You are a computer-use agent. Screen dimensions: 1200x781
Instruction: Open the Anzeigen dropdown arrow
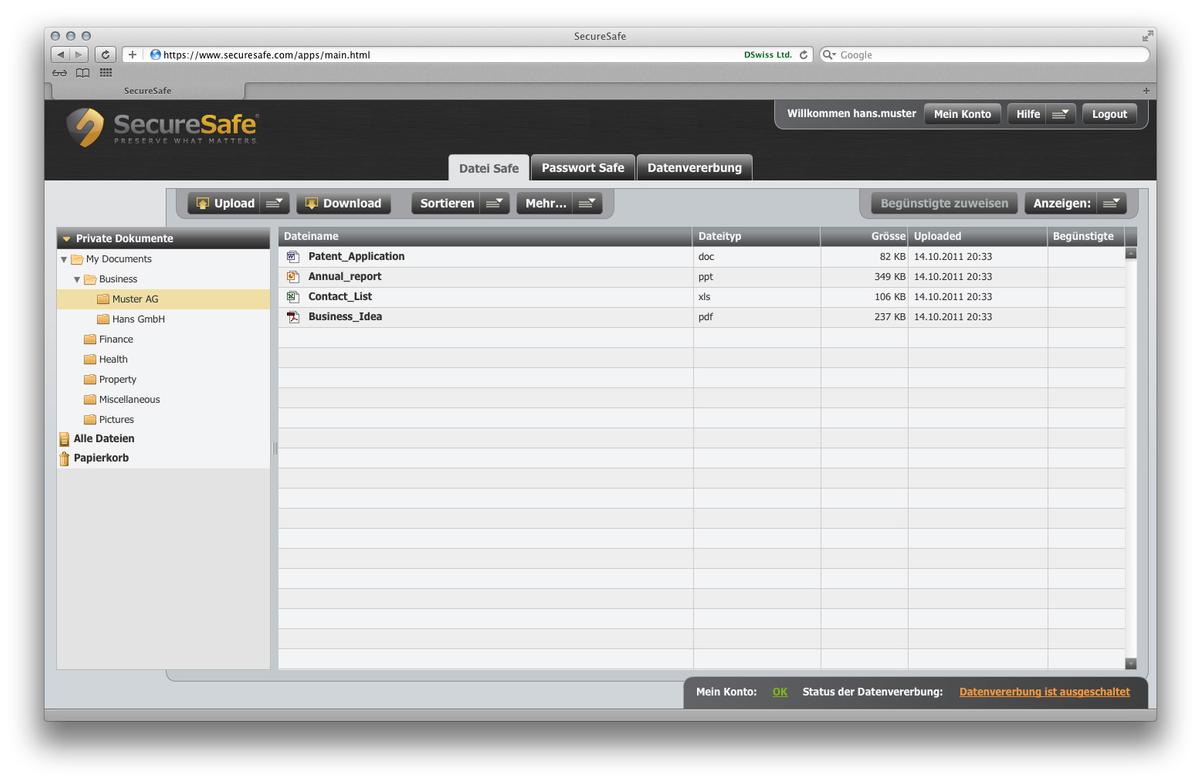click(1111, 203)
